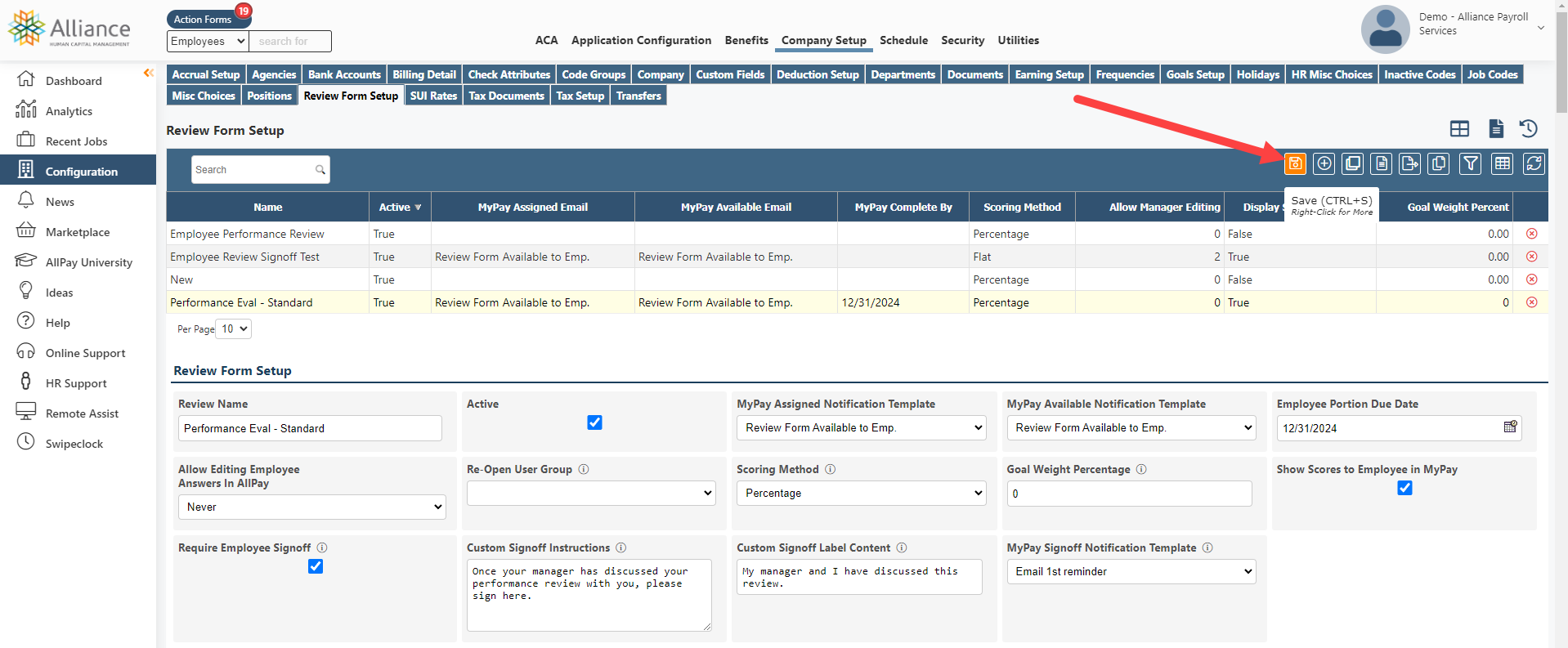Click the Custom Signoff Instructions text area
This screenshot has height=648, width=1568.
pyautogui.click(x=589, y=595)
